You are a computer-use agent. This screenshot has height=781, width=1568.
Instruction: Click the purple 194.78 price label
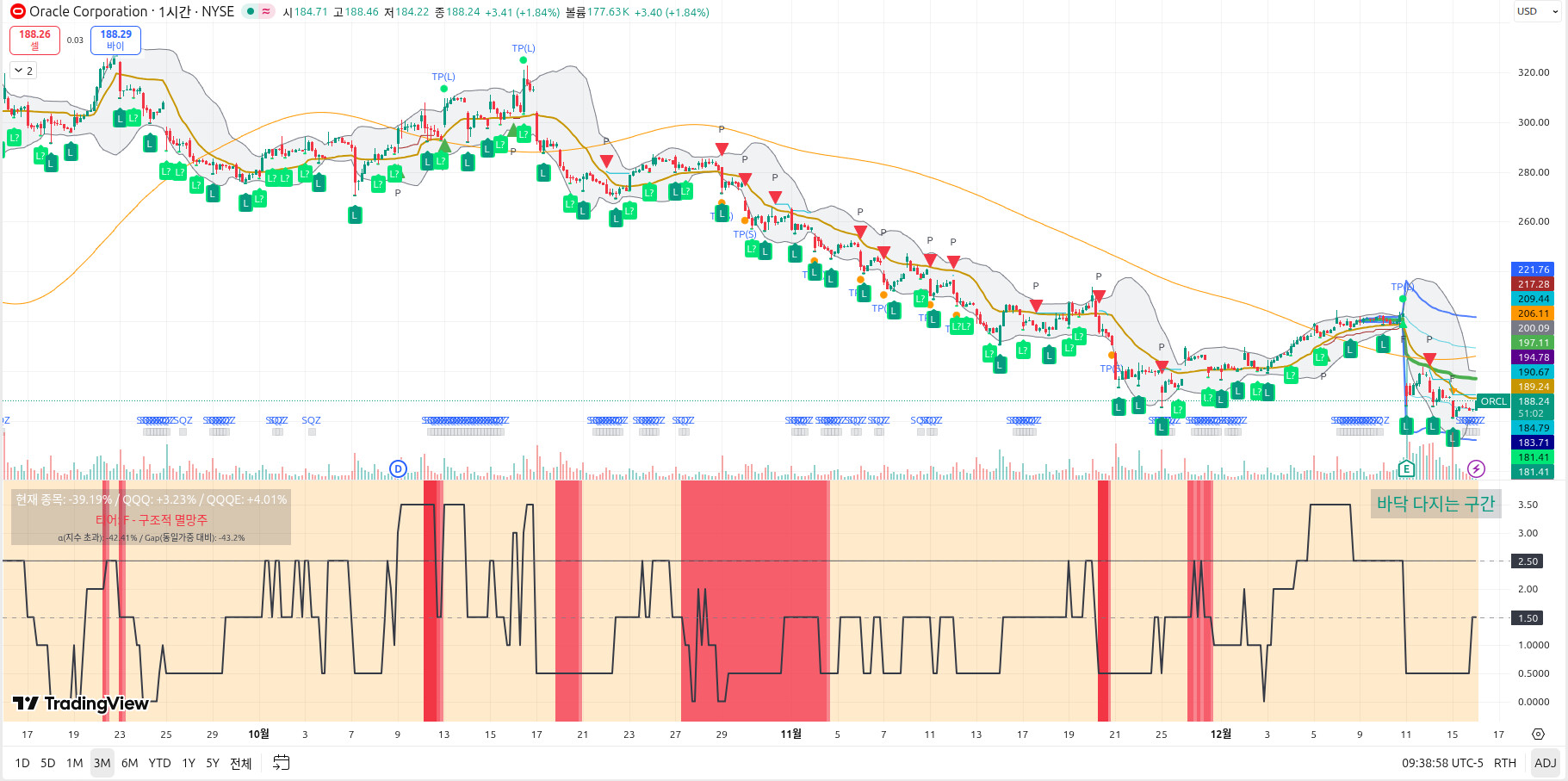point(1533,357)
